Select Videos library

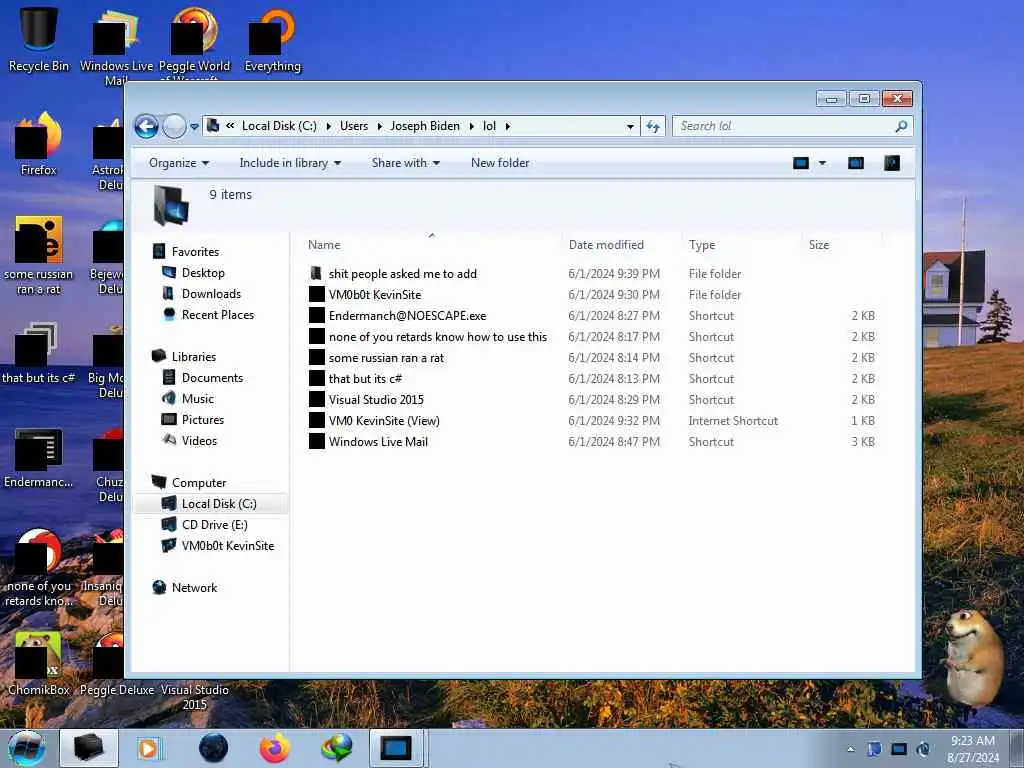coord(199,440)
